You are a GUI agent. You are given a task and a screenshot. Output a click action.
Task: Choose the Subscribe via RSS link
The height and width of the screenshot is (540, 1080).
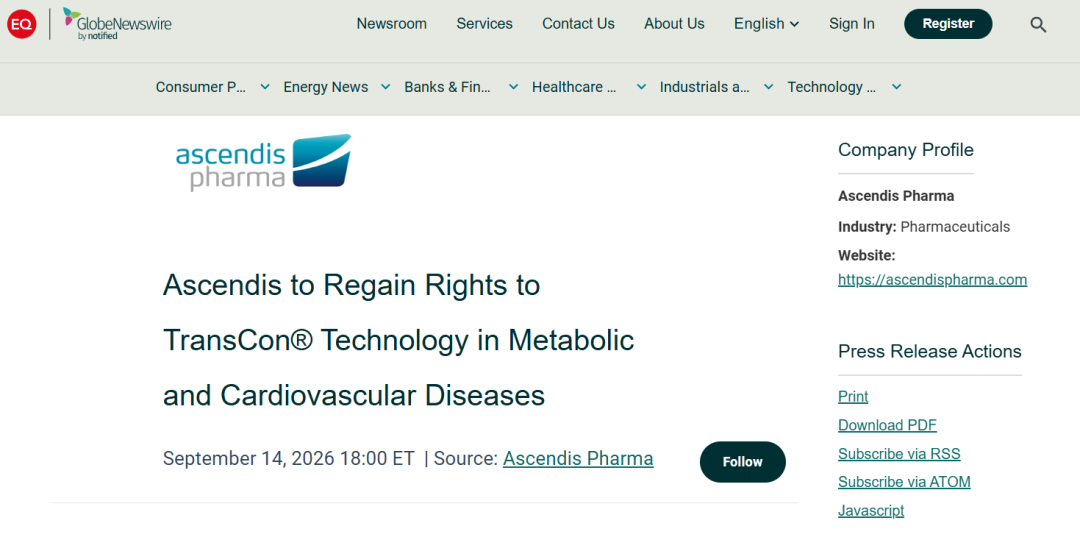point(899,454)
